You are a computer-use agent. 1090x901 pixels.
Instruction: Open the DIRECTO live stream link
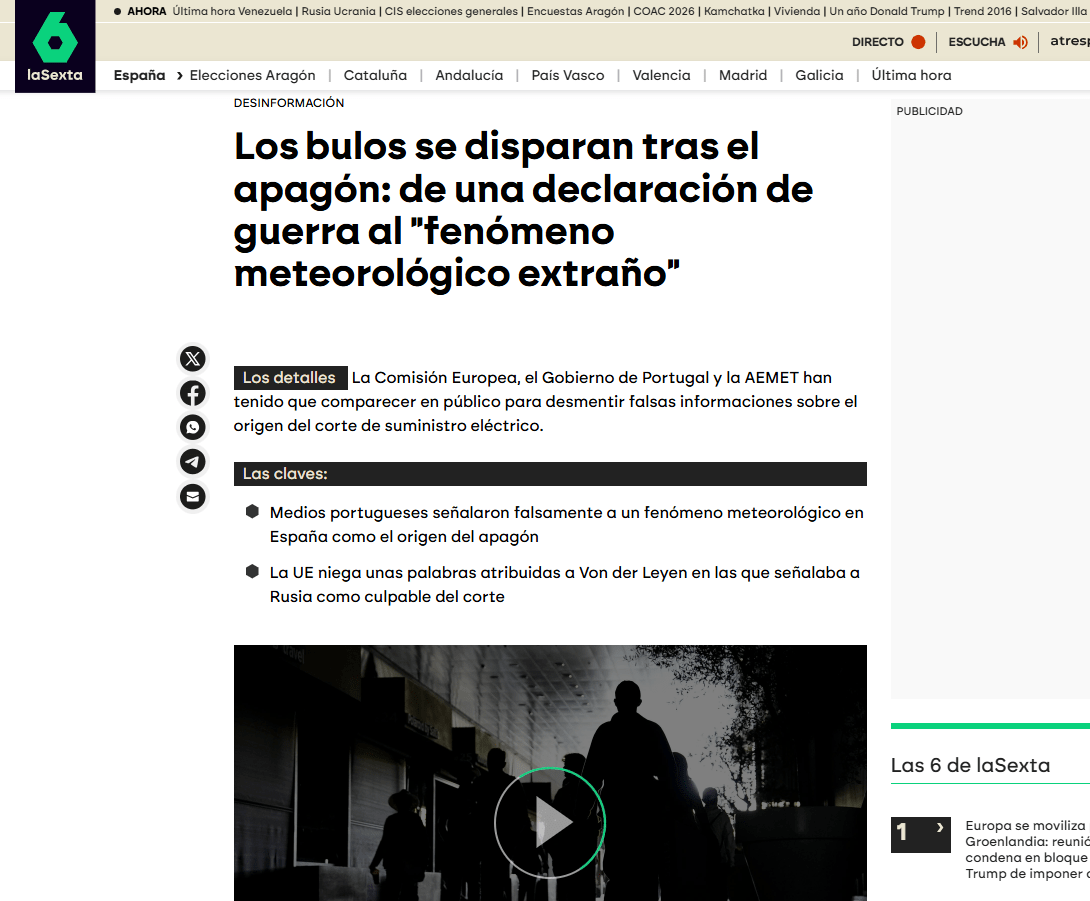click(888, 42)
